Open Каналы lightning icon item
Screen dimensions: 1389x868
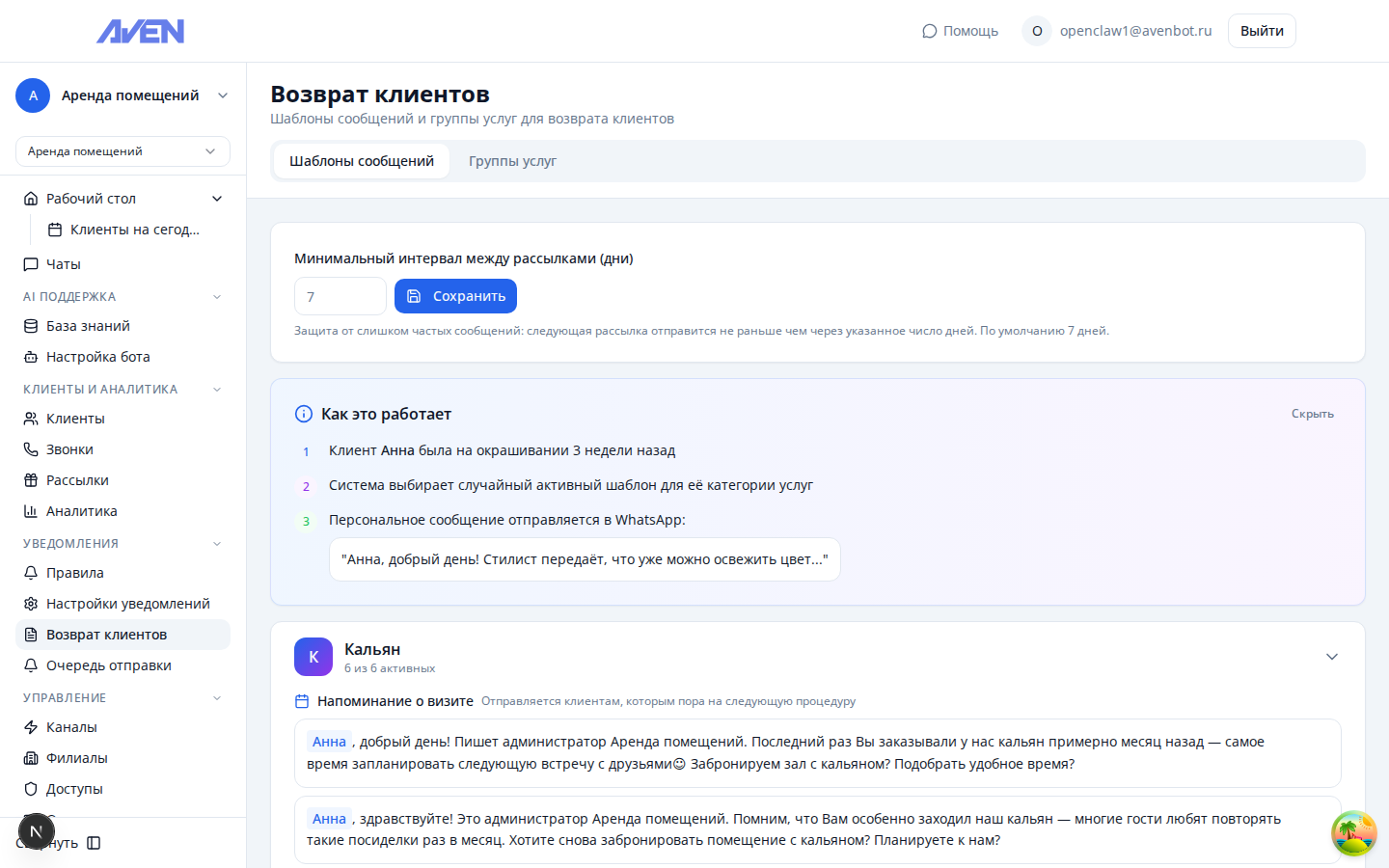tap(31, 727)
